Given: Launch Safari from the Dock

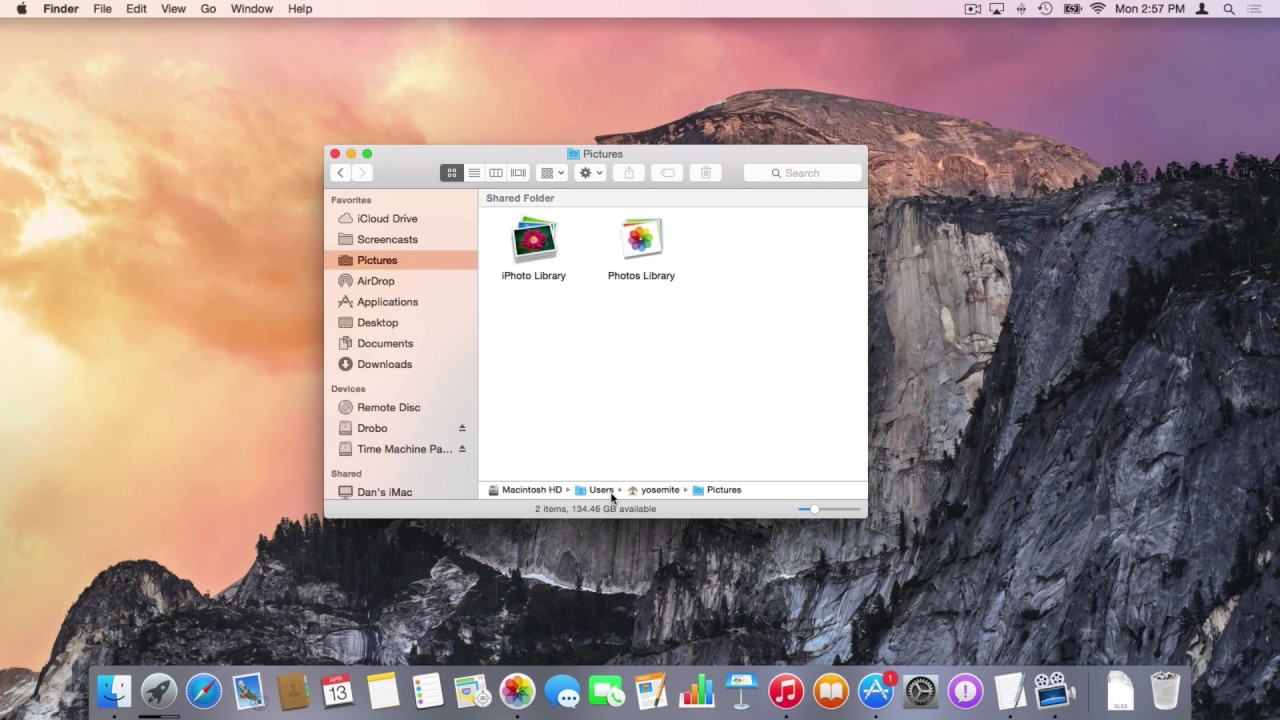Looking at the screenshot, I should (x=204, y=691).
